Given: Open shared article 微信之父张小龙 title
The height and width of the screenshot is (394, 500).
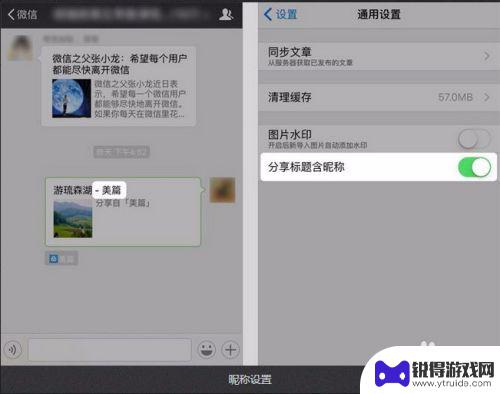Looking at the screenshot, I should click(x=120, y=64).
